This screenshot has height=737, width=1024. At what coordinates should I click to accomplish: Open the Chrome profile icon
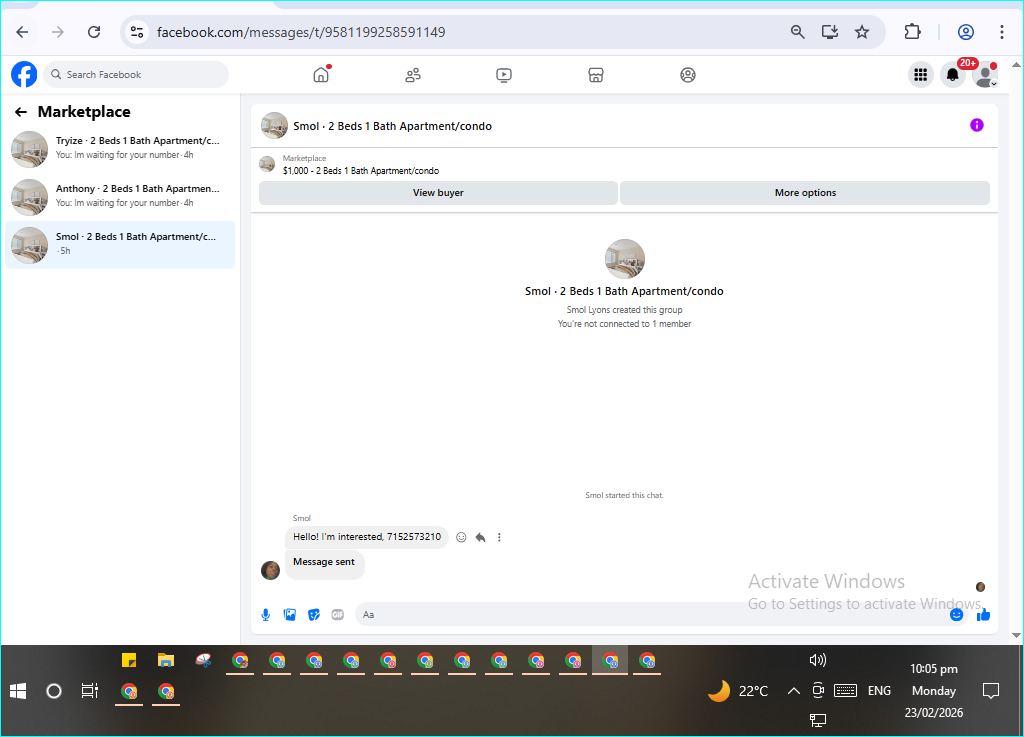pyautogui.click(x=966, y=32)
